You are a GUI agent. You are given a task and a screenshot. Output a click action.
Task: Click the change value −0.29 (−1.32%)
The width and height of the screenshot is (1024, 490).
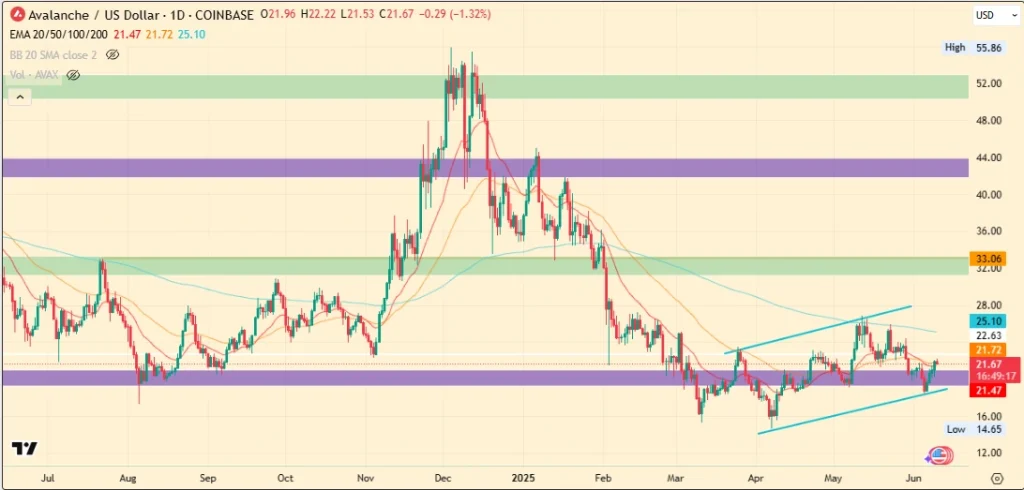point(455,14)
